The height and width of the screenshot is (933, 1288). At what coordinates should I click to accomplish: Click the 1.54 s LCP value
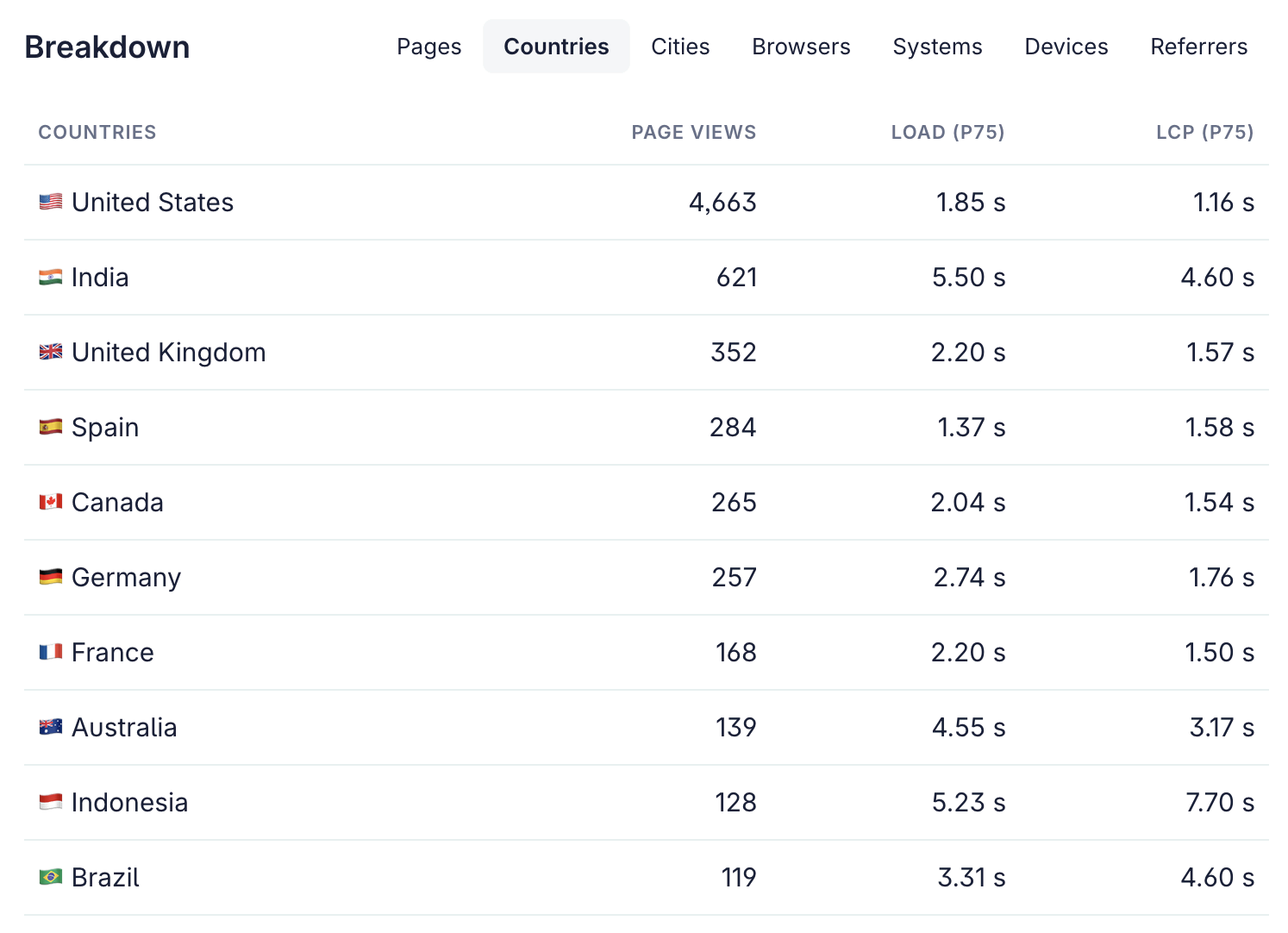(1219, 502)
